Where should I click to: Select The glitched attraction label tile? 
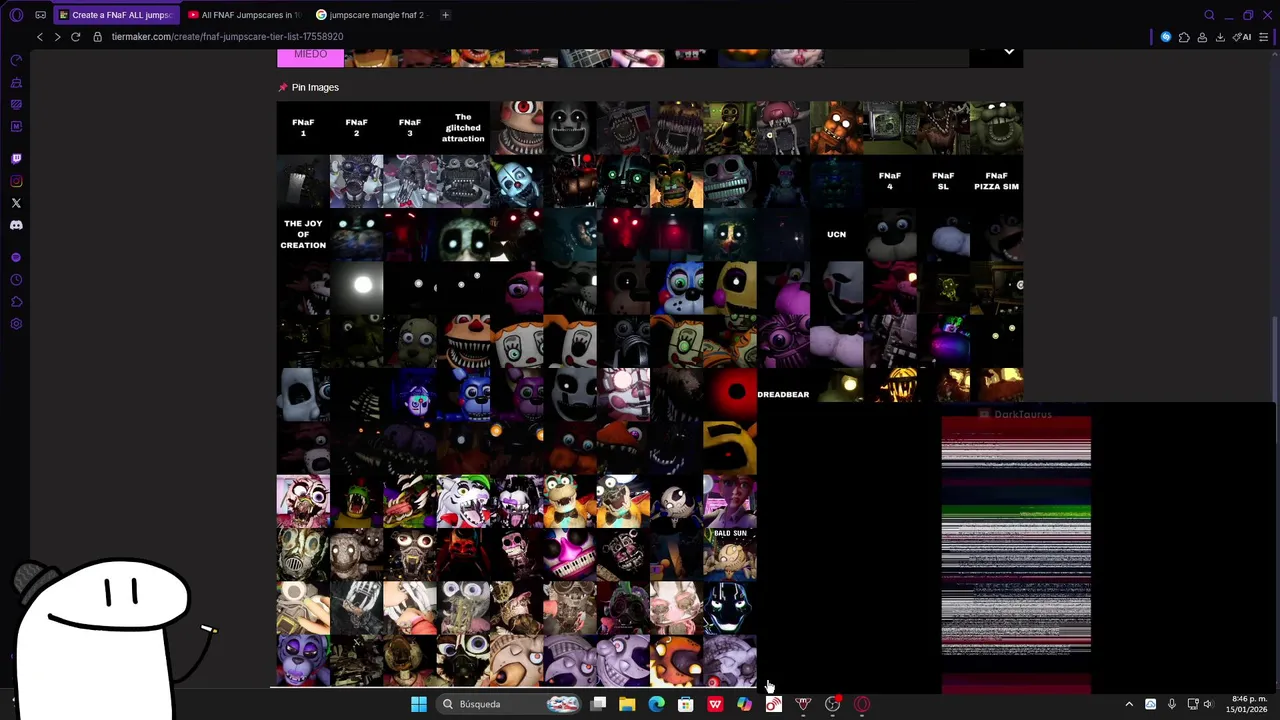coord(463,127)
